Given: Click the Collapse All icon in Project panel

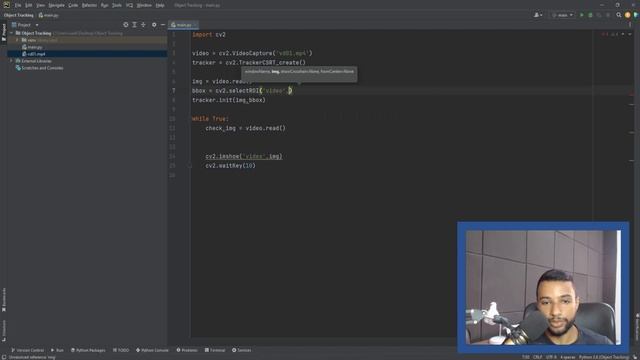Looking at the screenshot, I should pos(143,25).
